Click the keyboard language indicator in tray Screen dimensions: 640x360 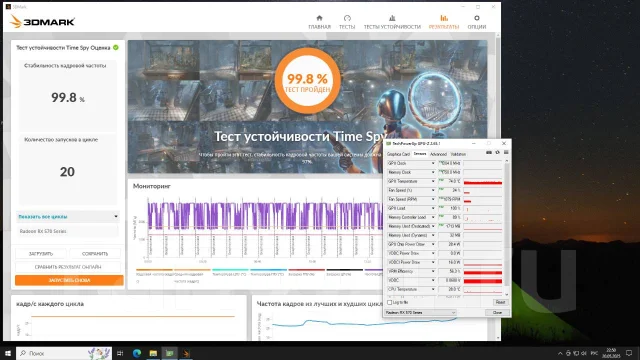click(594, 353)
